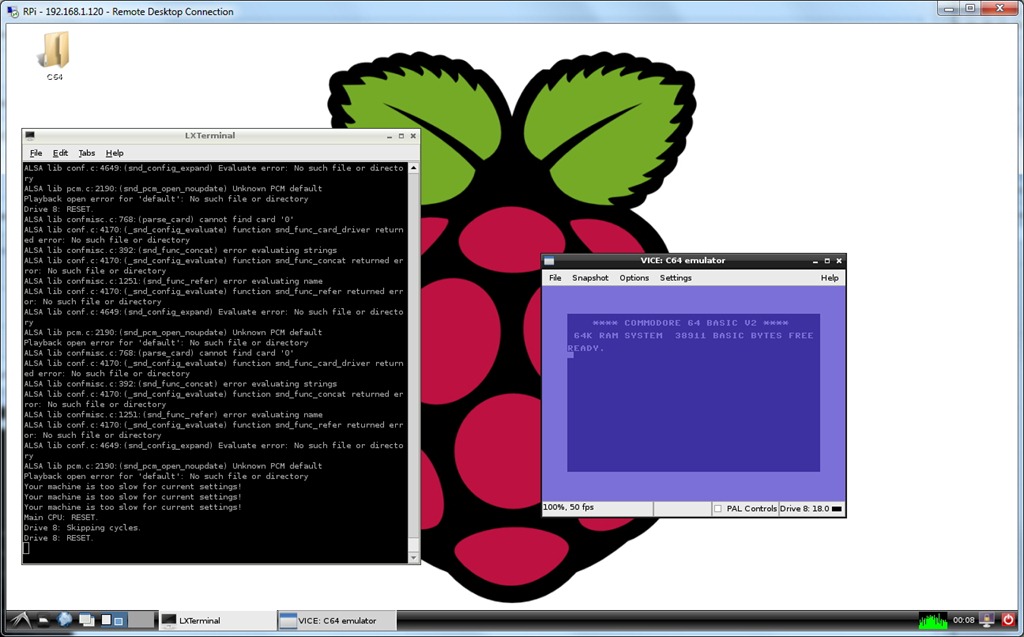Click the LXTerminal window menu icon
Screen dimensions: 1024x637
[30, 136]
